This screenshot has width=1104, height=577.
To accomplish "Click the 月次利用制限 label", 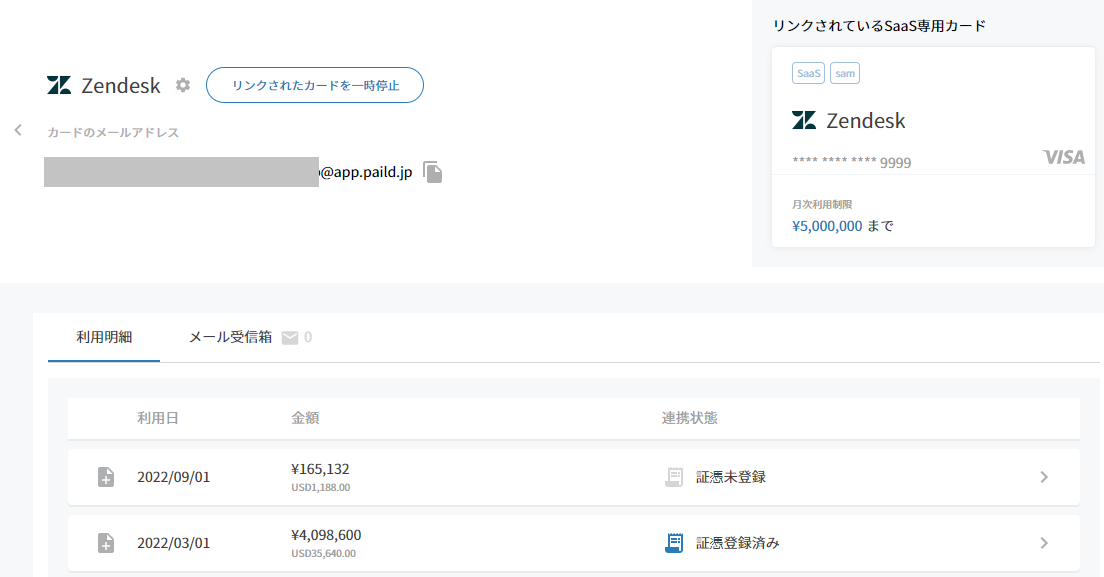I will coord(822,205).
